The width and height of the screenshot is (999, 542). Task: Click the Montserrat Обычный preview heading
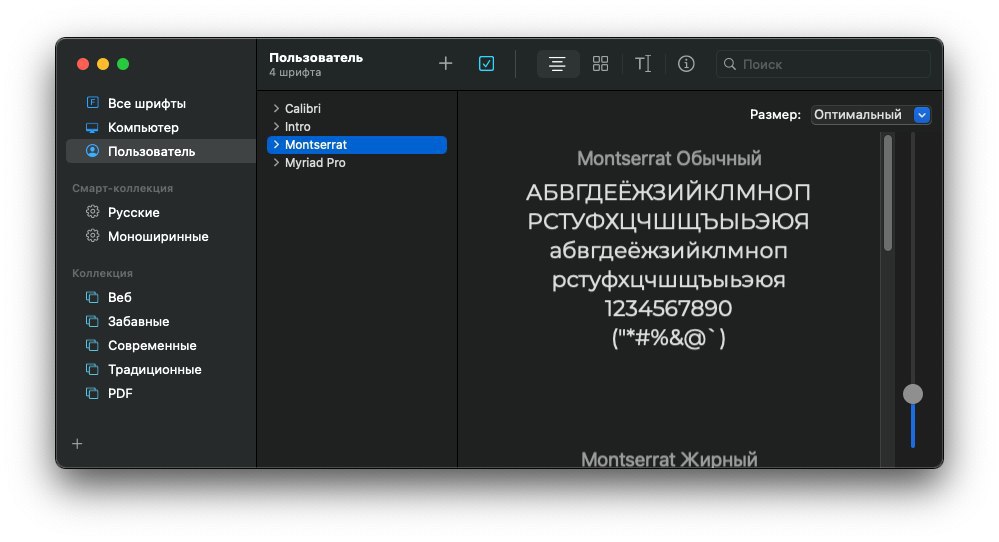669,159
